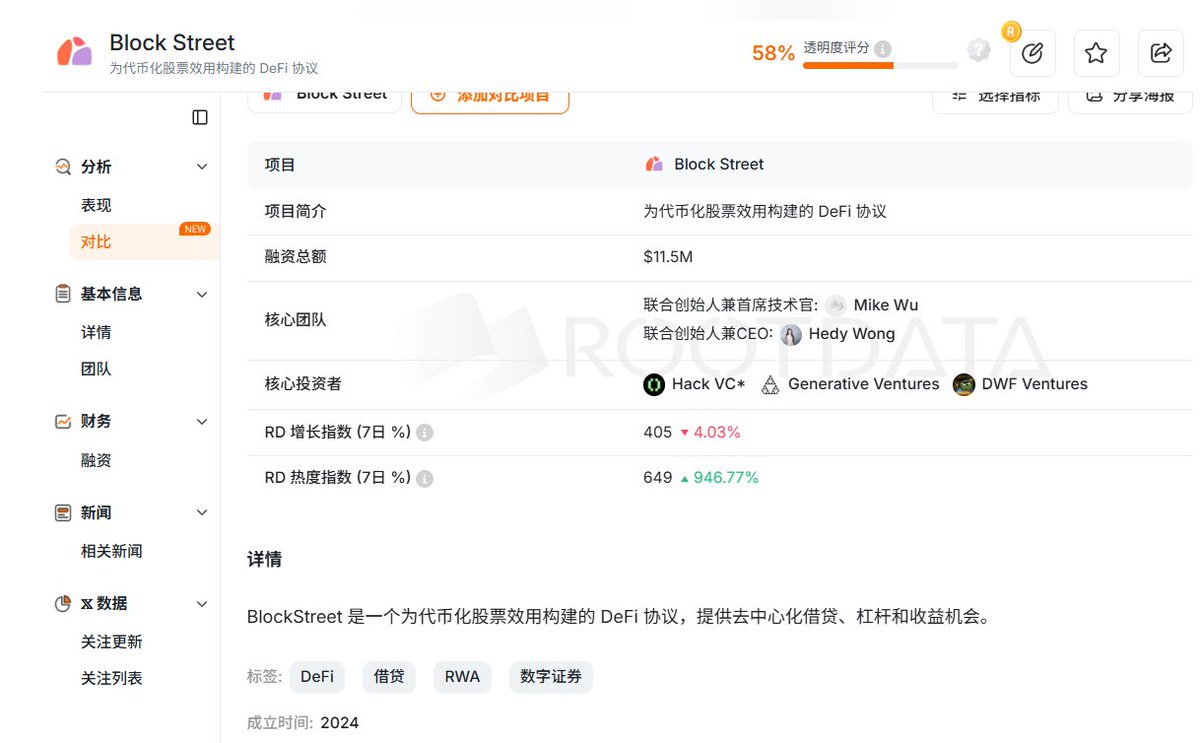Image resolution: width=1200 pixels, height=743 pixels.
Task: Click the orange R badge icon
Action: (x=1010, y=32)
